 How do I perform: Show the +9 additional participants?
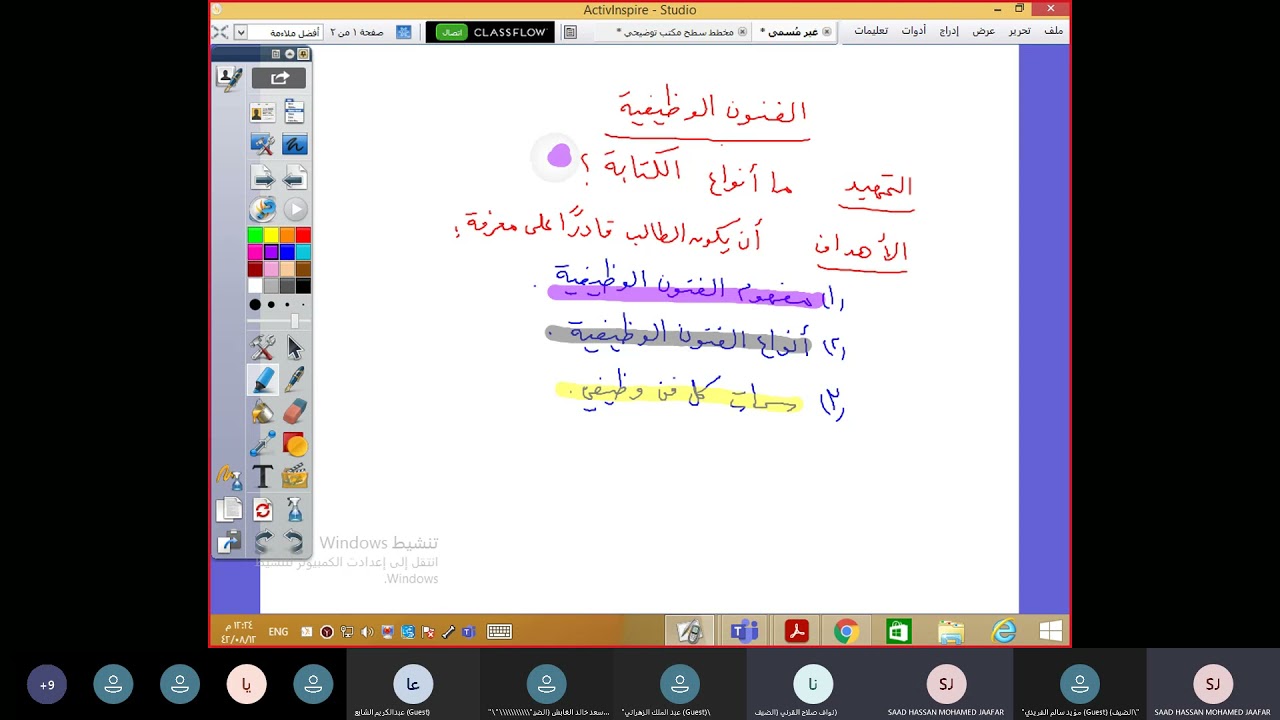(x=47, y=685)
